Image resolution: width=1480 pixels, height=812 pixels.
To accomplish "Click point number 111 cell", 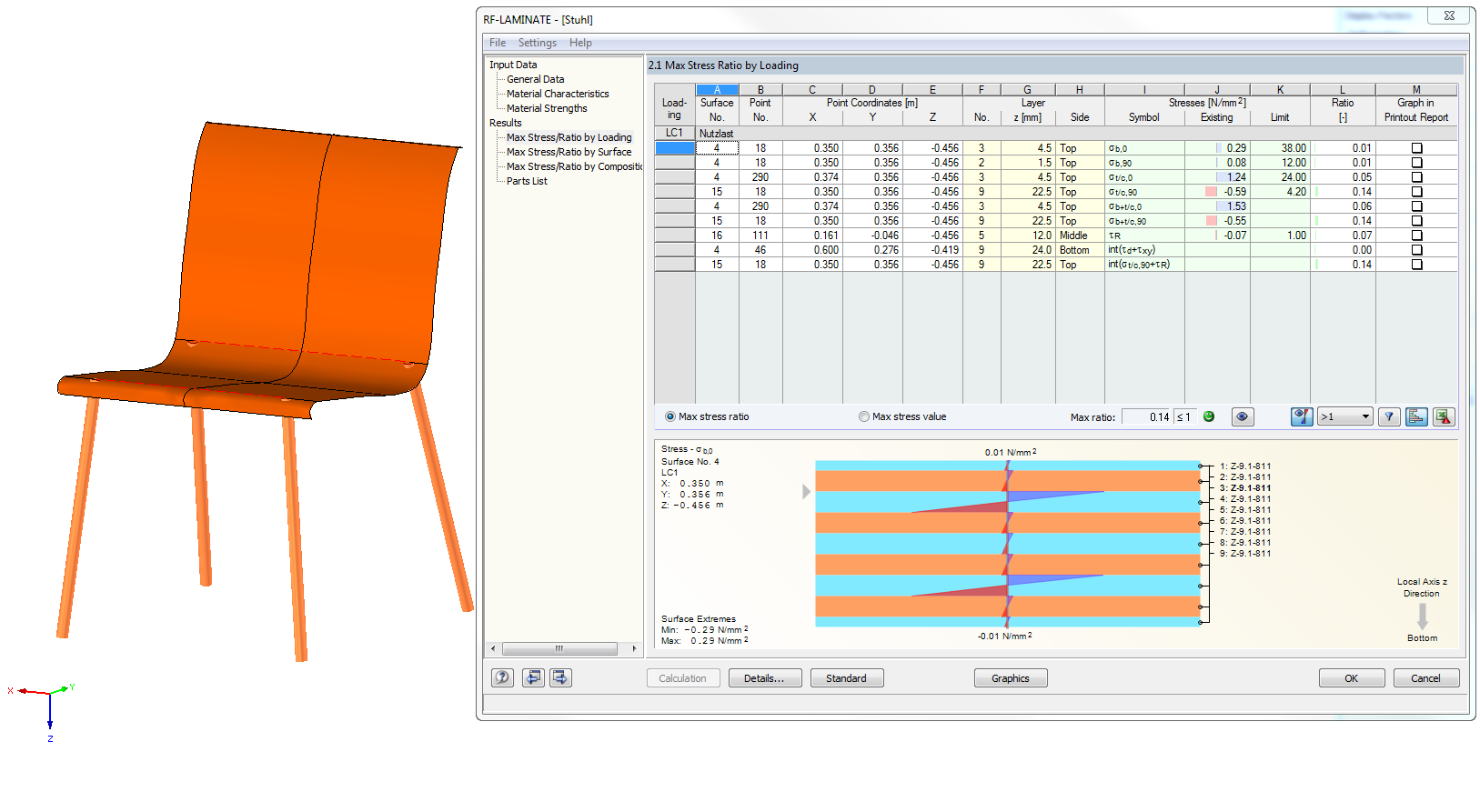I will 760,236.
